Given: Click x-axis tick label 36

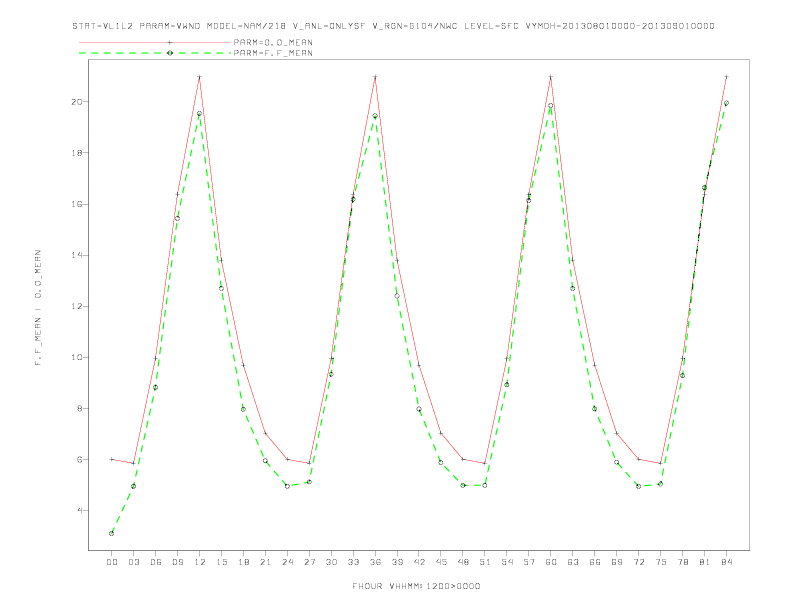Looking at the screenshot, I should pos(375,562).
